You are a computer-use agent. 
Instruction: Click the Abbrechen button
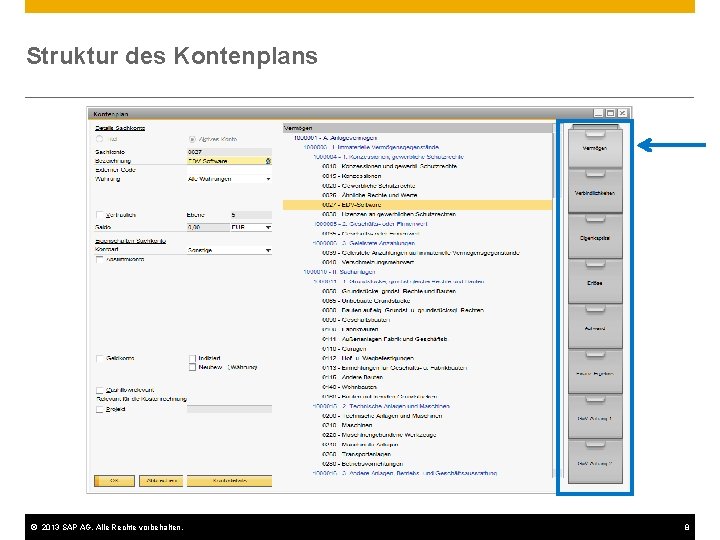[x=161, y=480]
